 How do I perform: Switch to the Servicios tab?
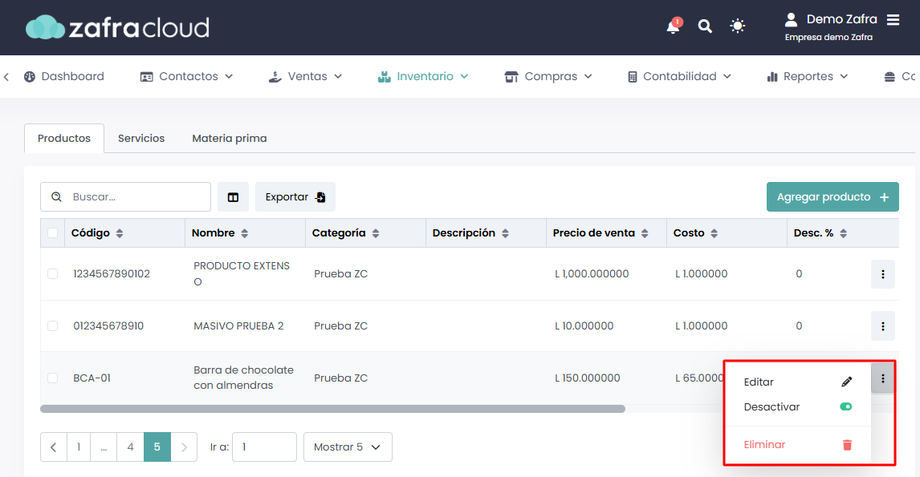[x=141, y=138]
